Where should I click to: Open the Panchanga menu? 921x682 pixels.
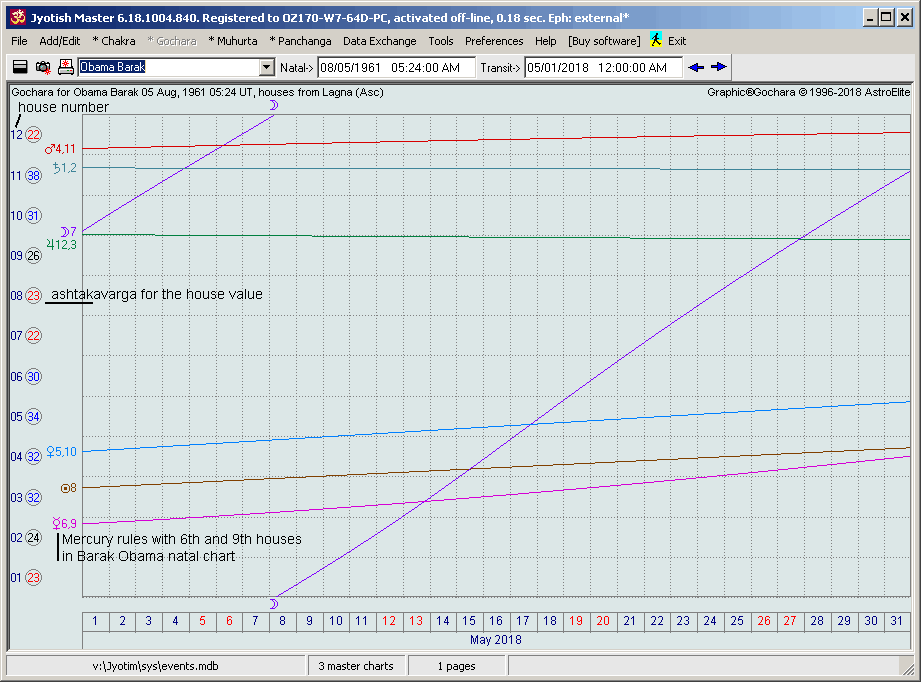300,41
